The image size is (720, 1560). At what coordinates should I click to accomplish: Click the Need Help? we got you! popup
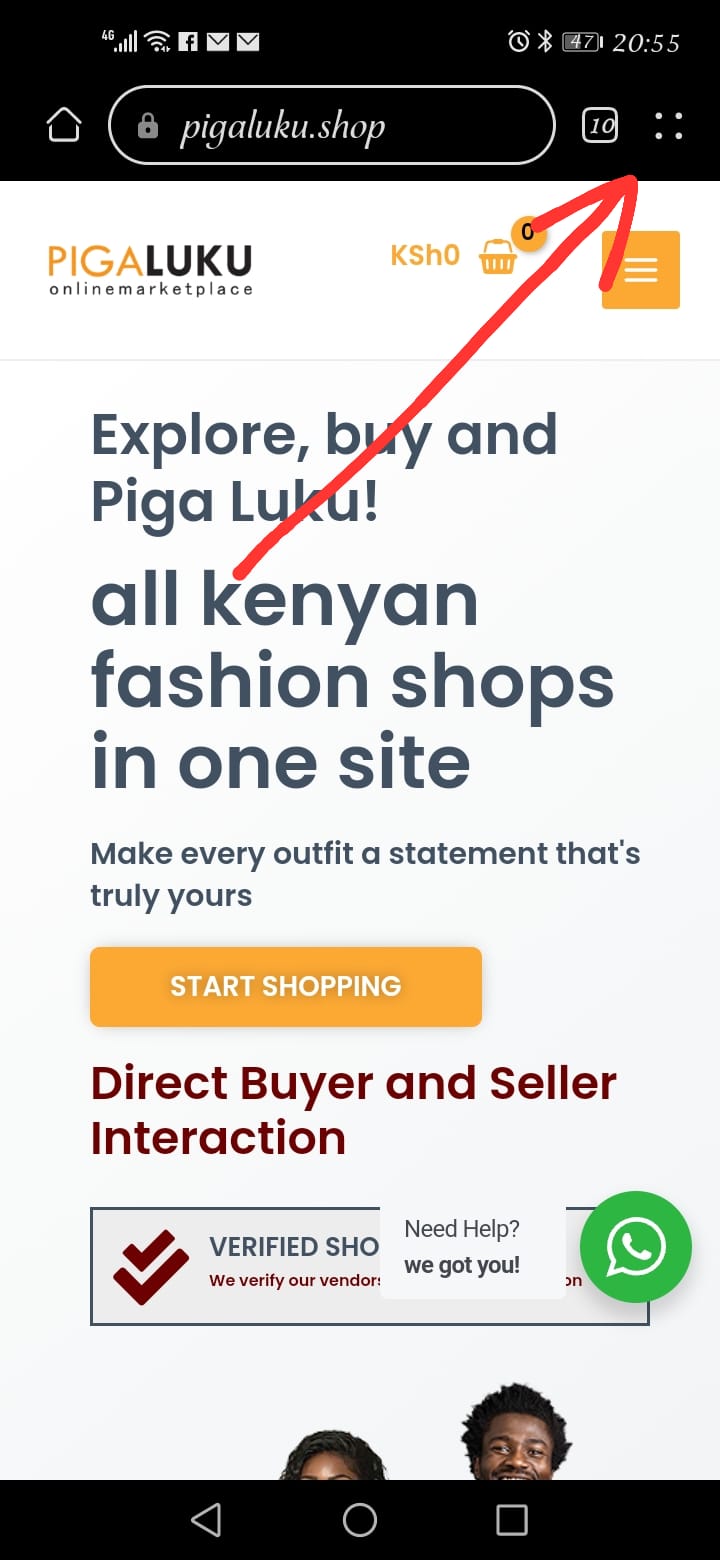click(472, 1247)
